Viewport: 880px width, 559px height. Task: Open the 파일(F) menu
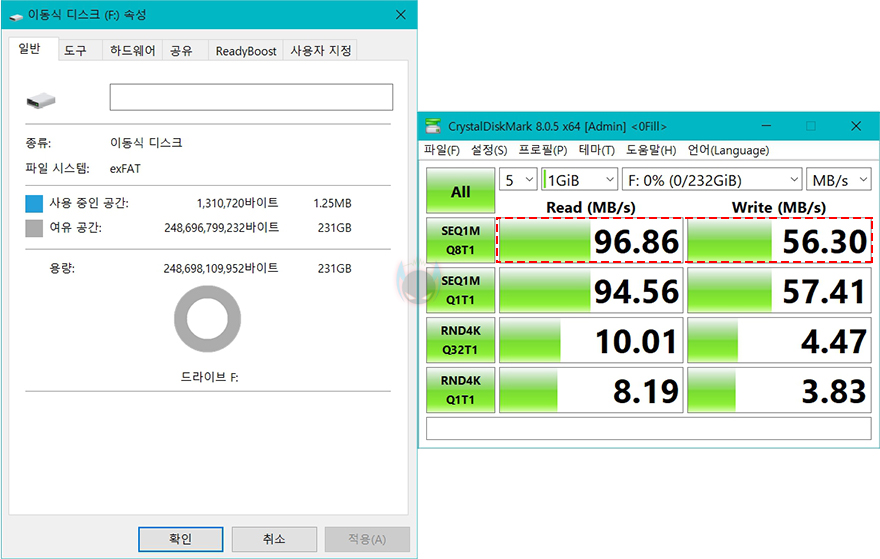coord(442,150)
